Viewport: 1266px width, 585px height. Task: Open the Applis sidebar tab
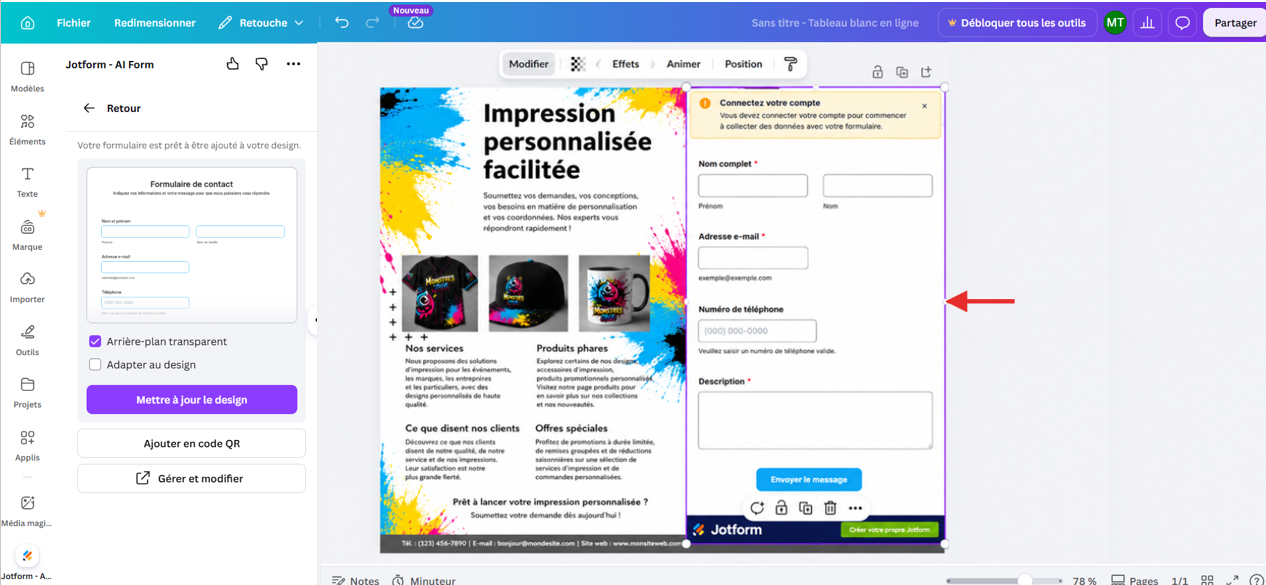pos(27,445)
